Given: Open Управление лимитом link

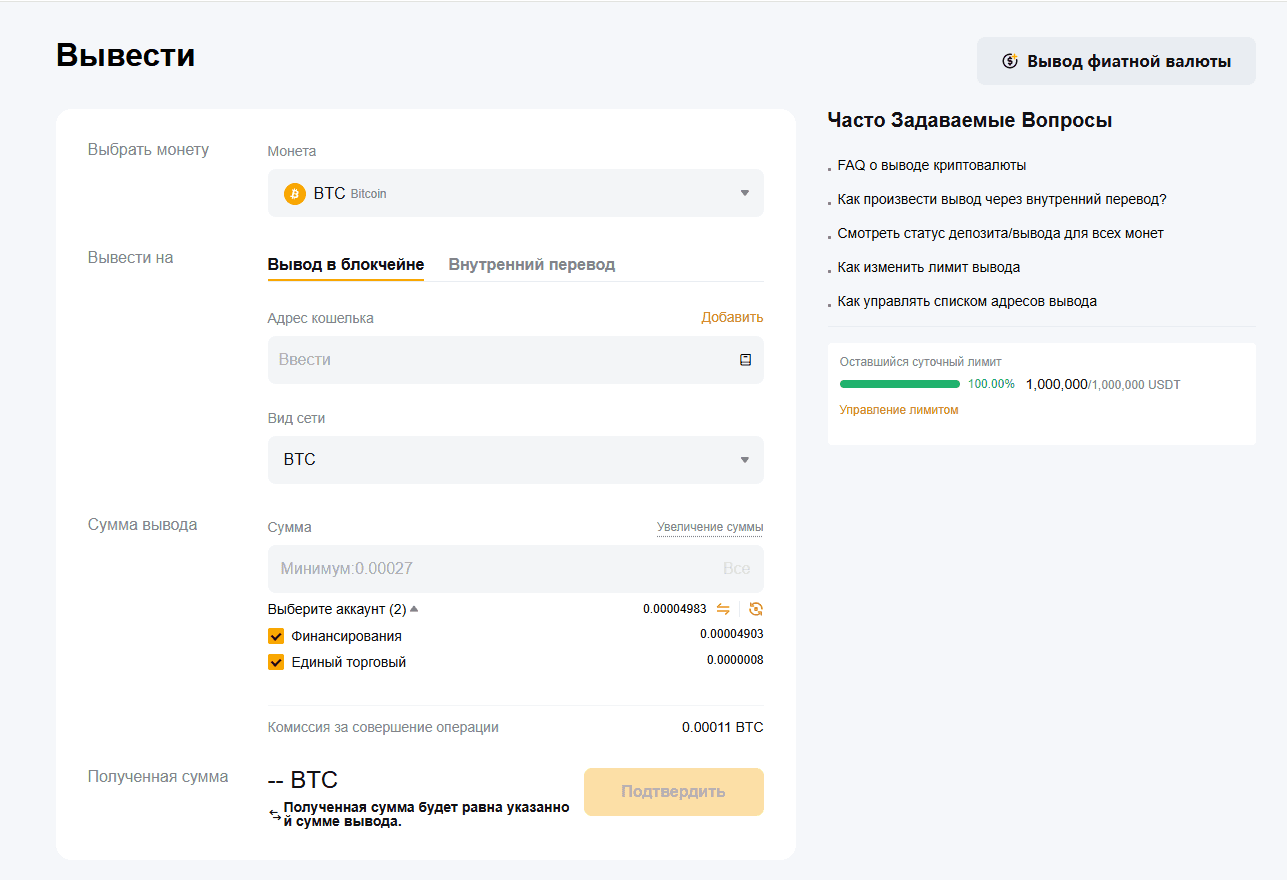Looking at the screenshot, I should [899, 410].
